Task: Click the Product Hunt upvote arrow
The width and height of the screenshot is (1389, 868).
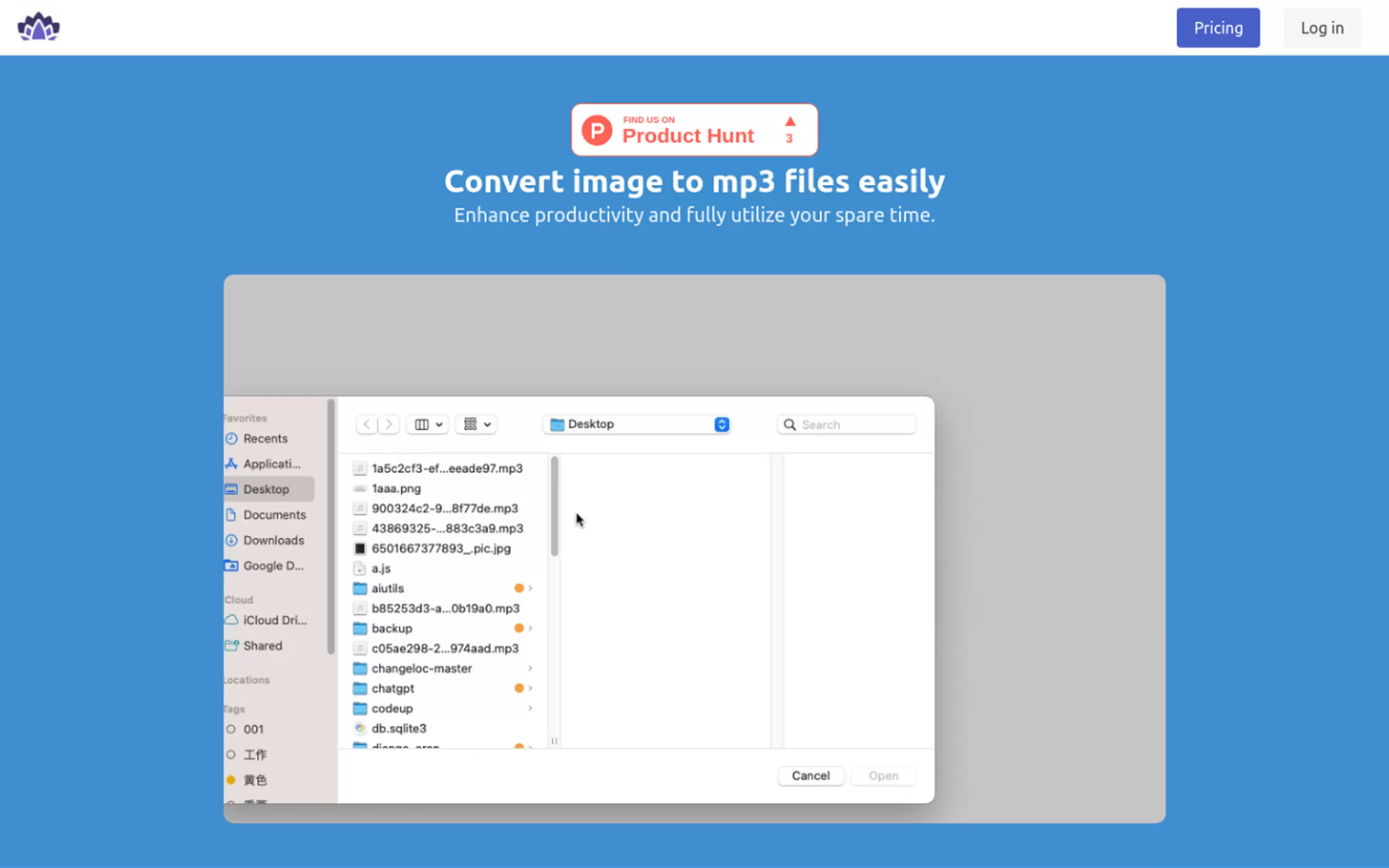Action: click(x=790, y=121)
